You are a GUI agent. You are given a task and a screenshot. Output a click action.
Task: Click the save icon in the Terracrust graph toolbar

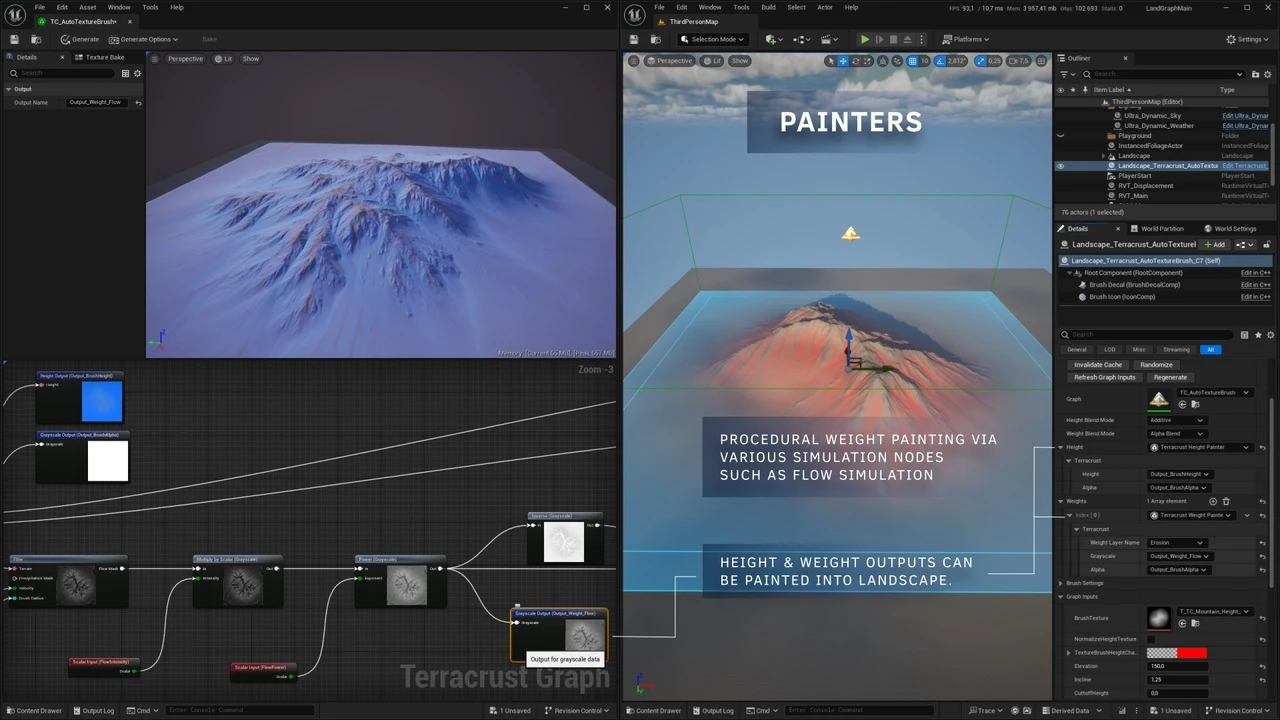14,39
